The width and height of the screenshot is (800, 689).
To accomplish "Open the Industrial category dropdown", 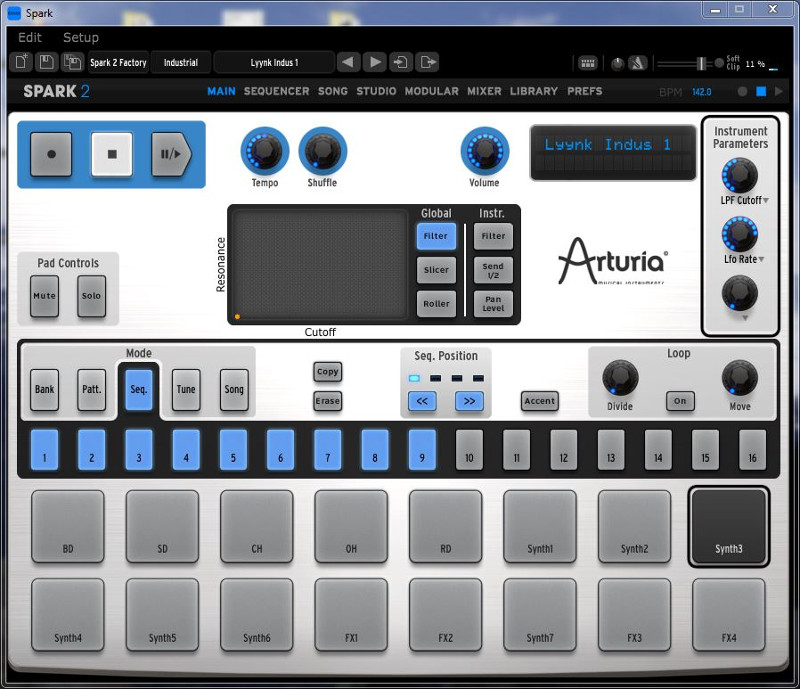I will click(x=181, y=62).
